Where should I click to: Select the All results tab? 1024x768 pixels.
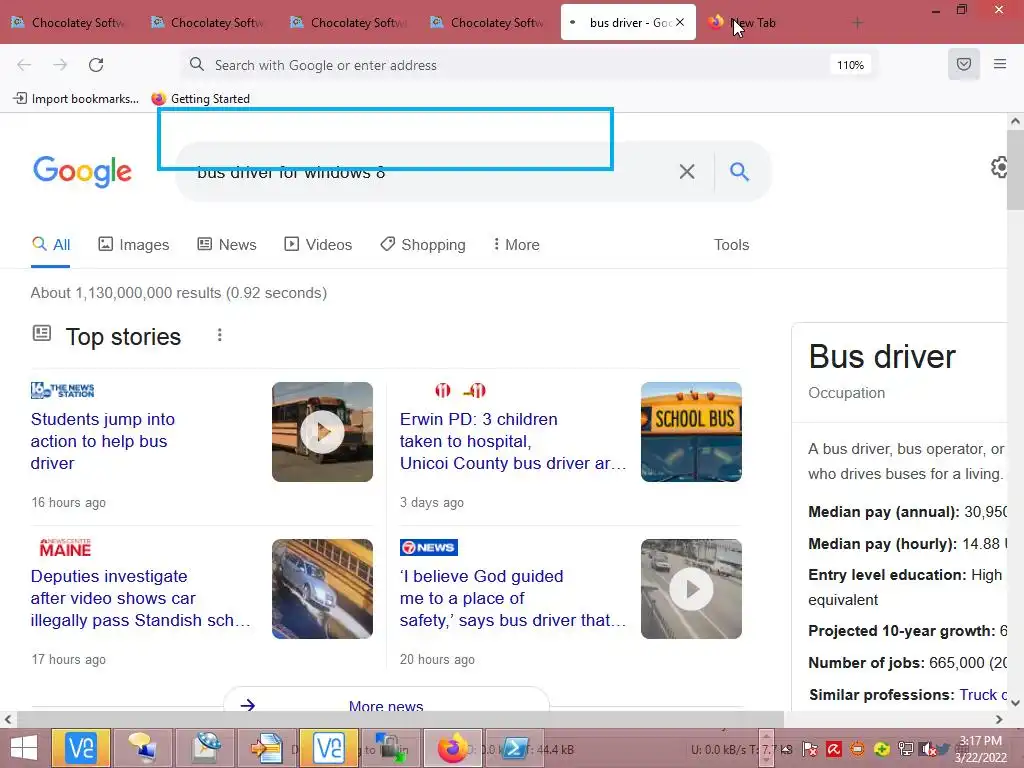click(x=50, y=245)
